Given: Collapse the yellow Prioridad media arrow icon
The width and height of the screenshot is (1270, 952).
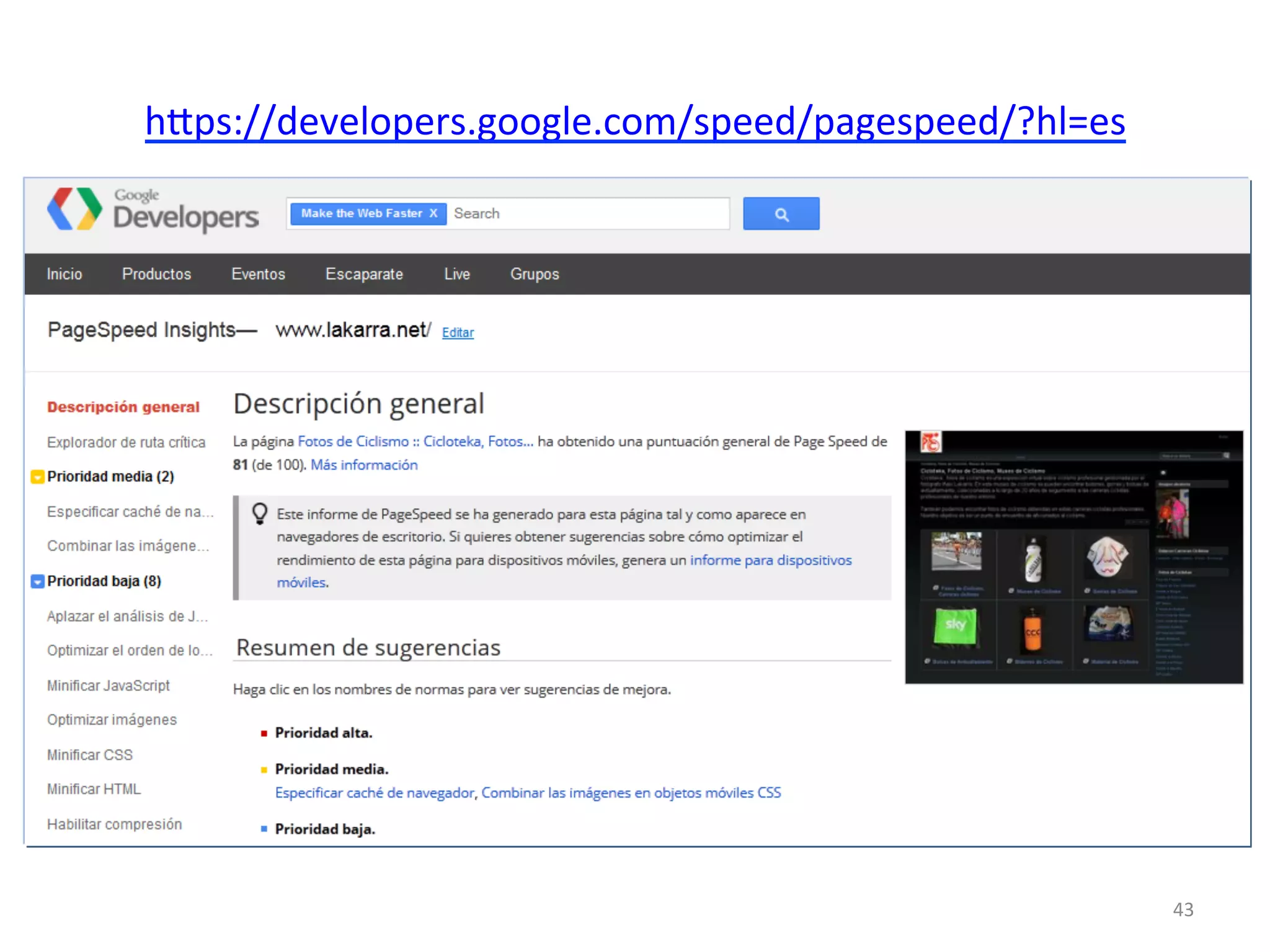Looking at the screenshot, I should pyautogui.click(x=37, y=477).
